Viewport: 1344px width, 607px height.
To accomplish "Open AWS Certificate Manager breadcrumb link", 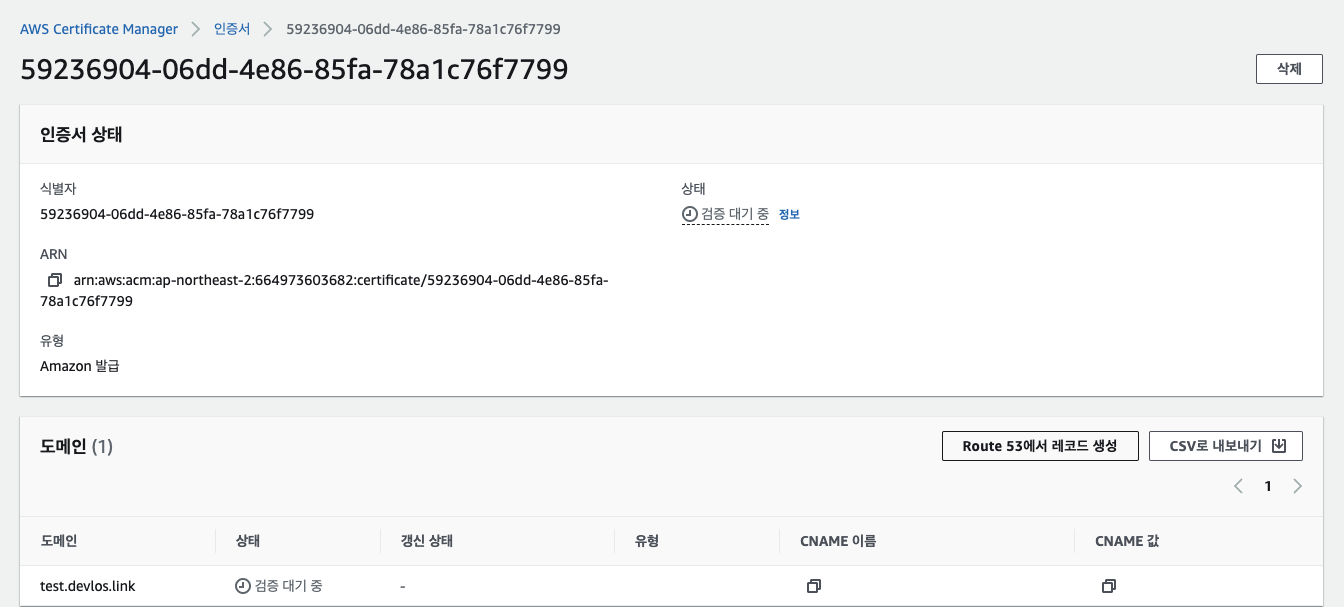I will [x=99, y=29].
